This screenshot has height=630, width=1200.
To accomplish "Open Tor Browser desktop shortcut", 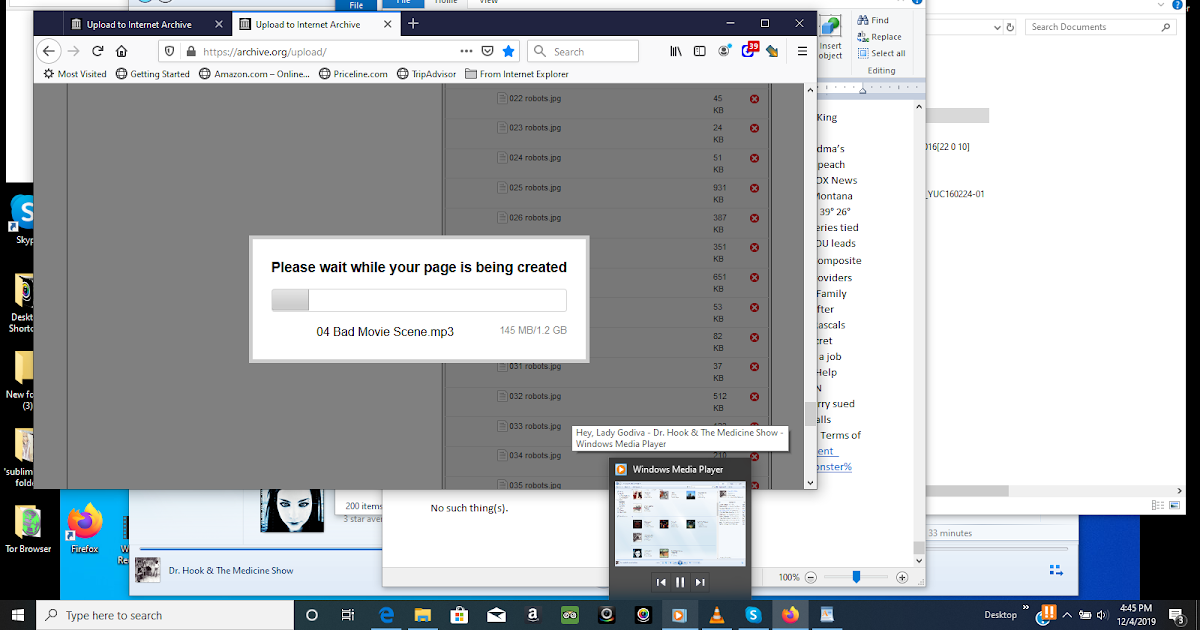I will pos(29,530).
